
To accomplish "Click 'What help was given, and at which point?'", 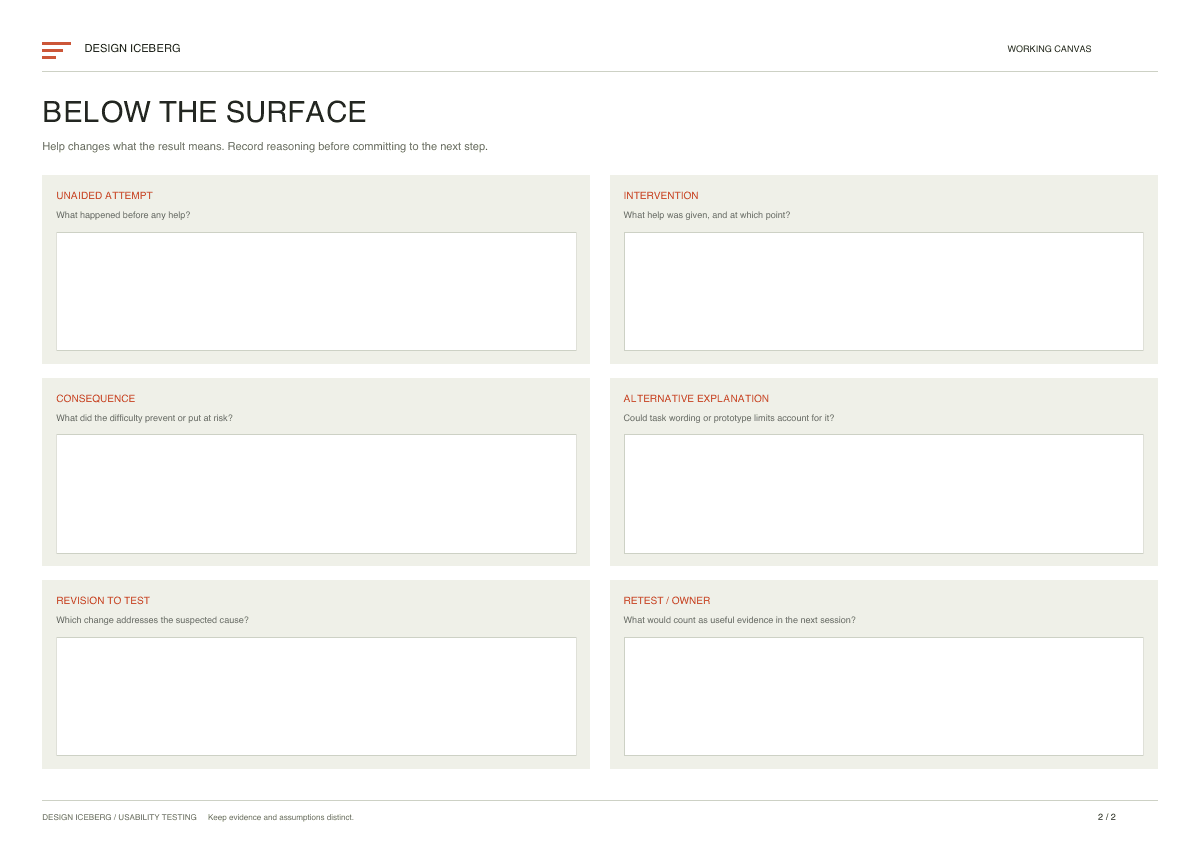I will (707, 215).
